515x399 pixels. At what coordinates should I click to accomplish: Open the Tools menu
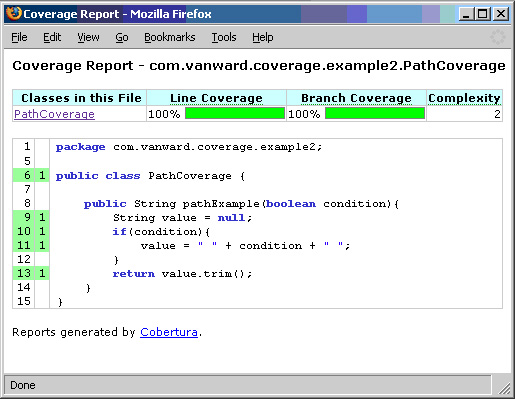coord(224,37)
